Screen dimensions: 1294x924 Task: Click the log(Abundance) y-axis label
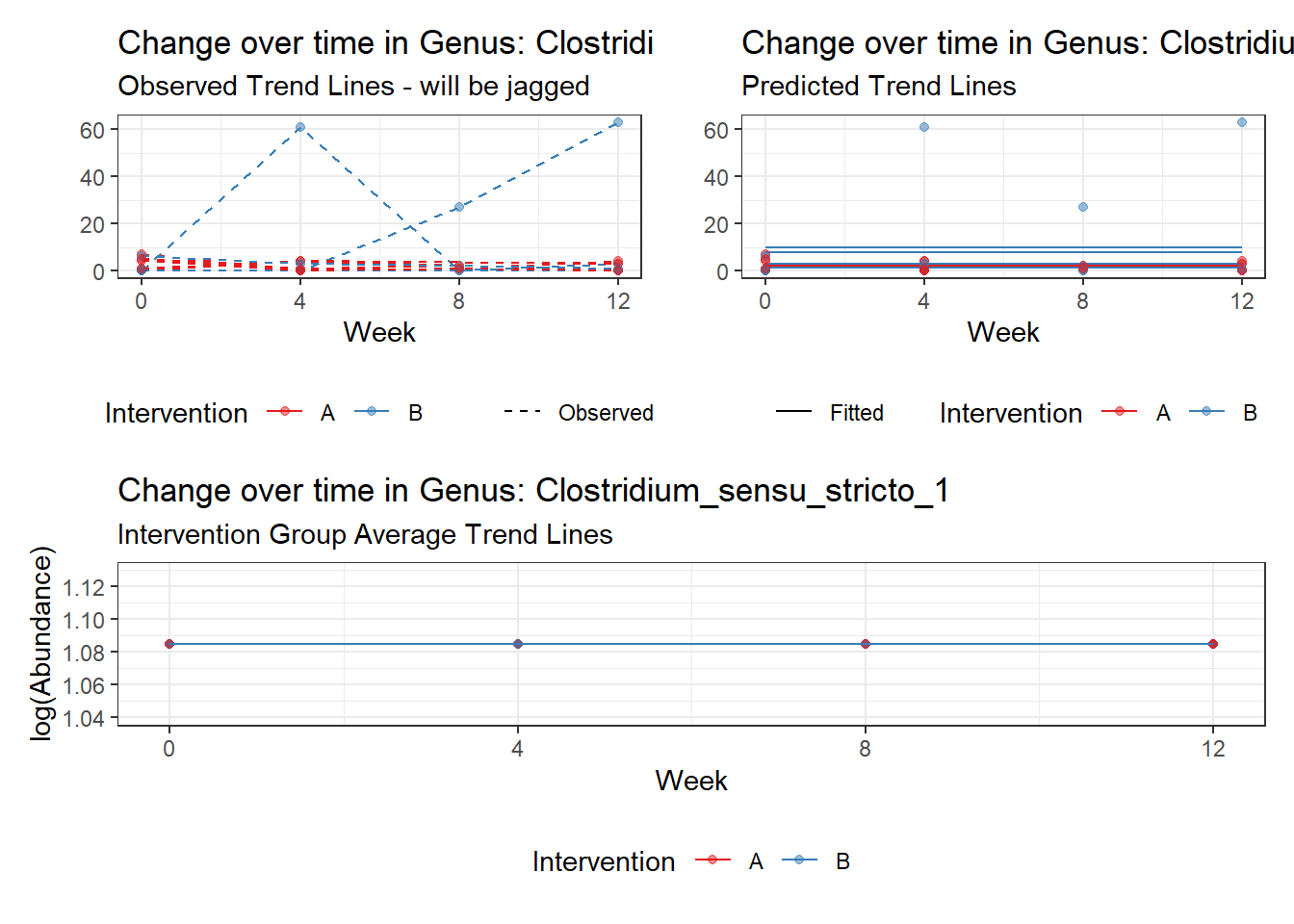[x=41, y=643]
